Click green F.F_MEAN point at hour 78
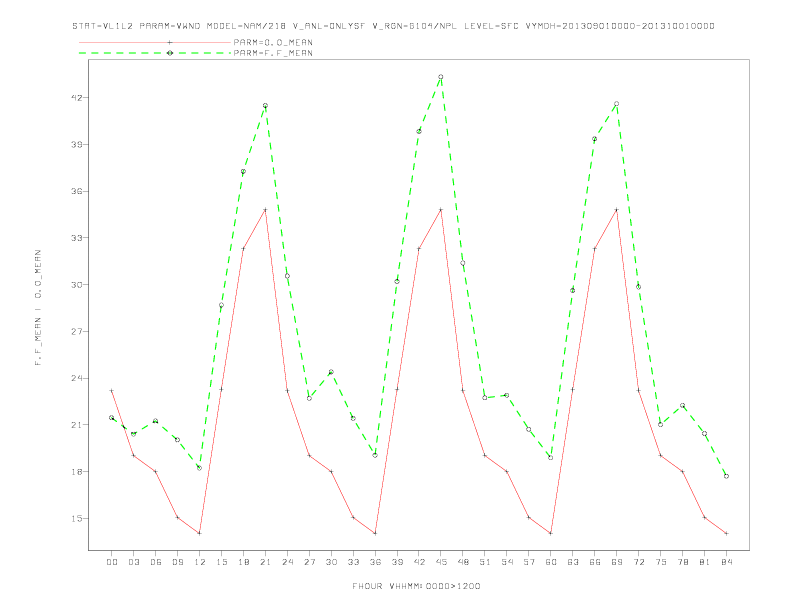792x612 pixels. 682,405
